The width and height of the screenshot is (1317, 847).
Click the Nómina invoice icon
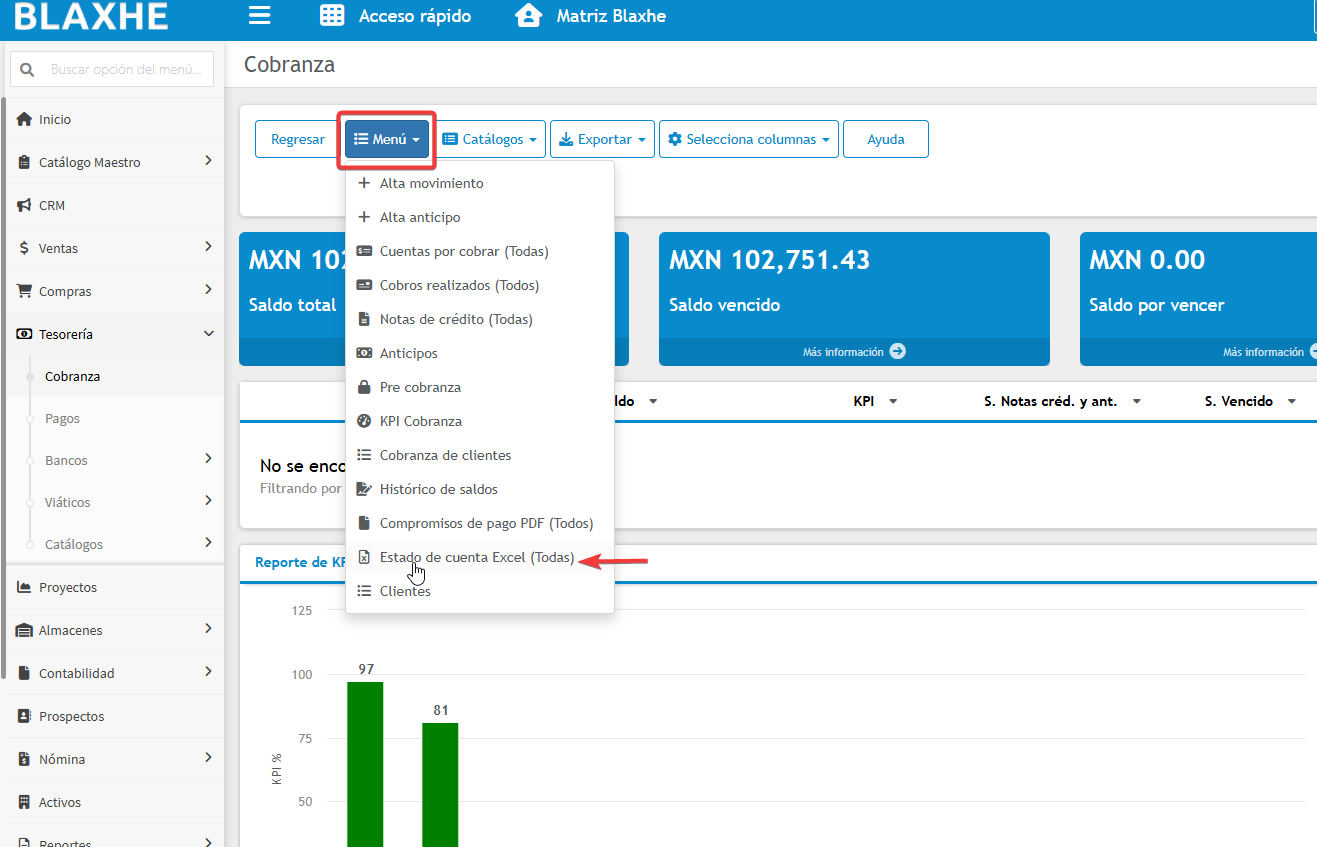[x=24, y=759]
